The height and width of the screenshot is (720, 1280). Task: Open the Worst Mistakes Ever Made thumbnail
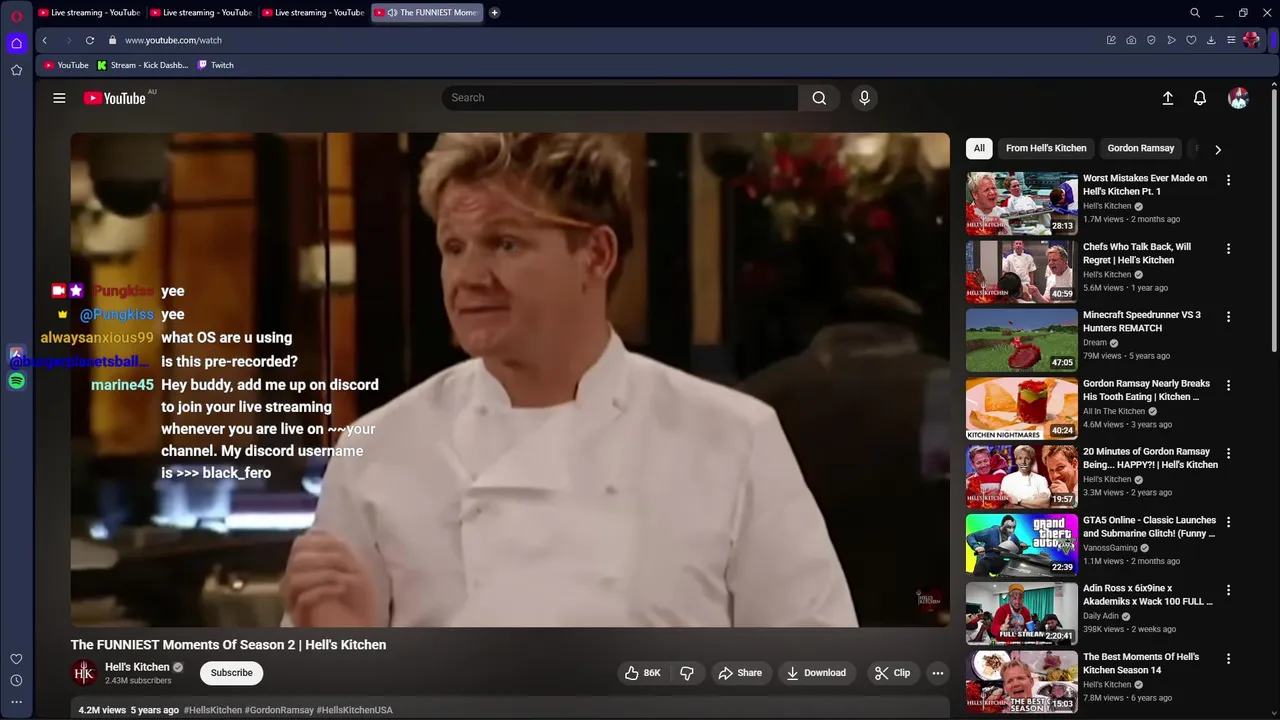1021,203
